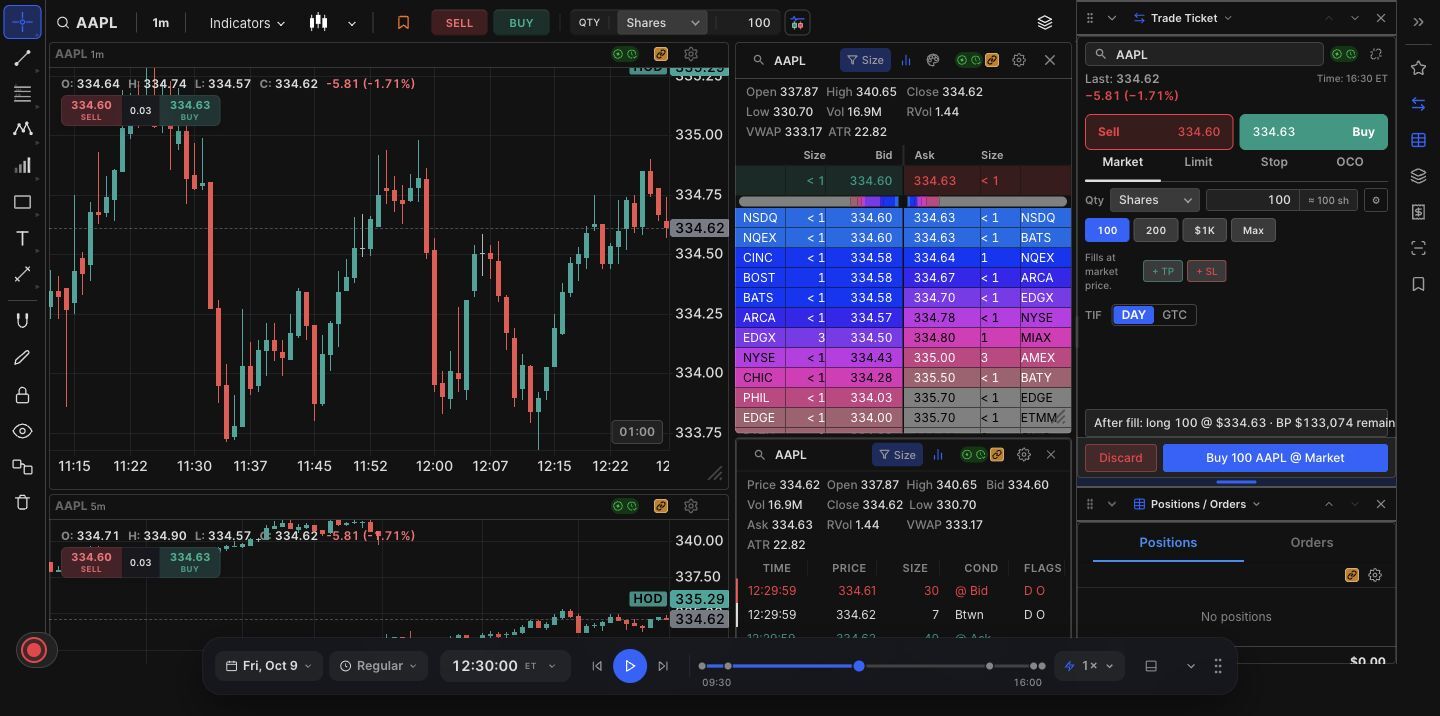Click the color palette icon in Level 2 panel
The height and width of the screenshot is (716, 1440).
tap(933, 60)
